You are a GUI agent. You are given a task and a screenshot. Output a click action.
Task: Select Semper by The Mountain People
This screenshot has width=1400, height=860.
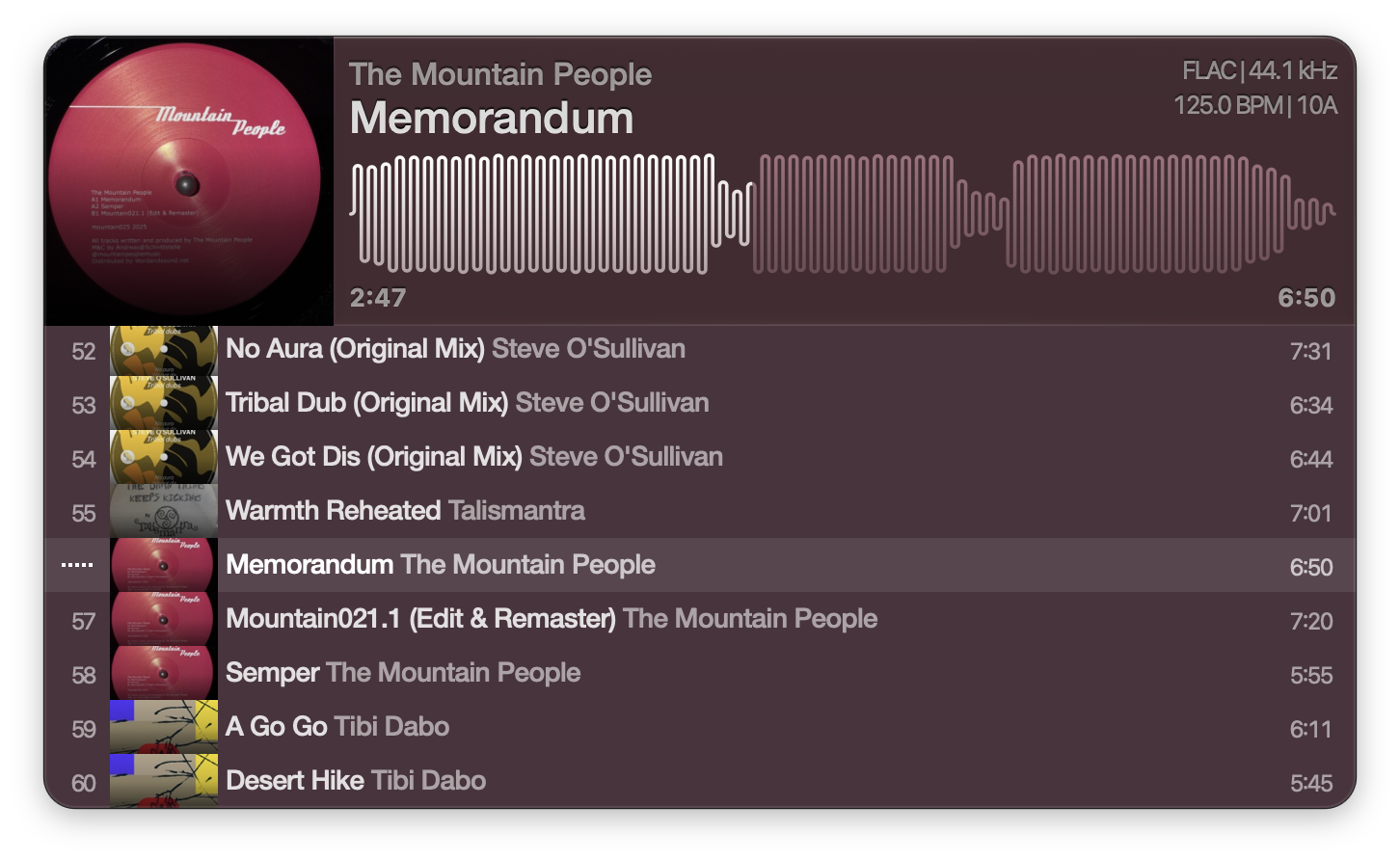point(700,674)
